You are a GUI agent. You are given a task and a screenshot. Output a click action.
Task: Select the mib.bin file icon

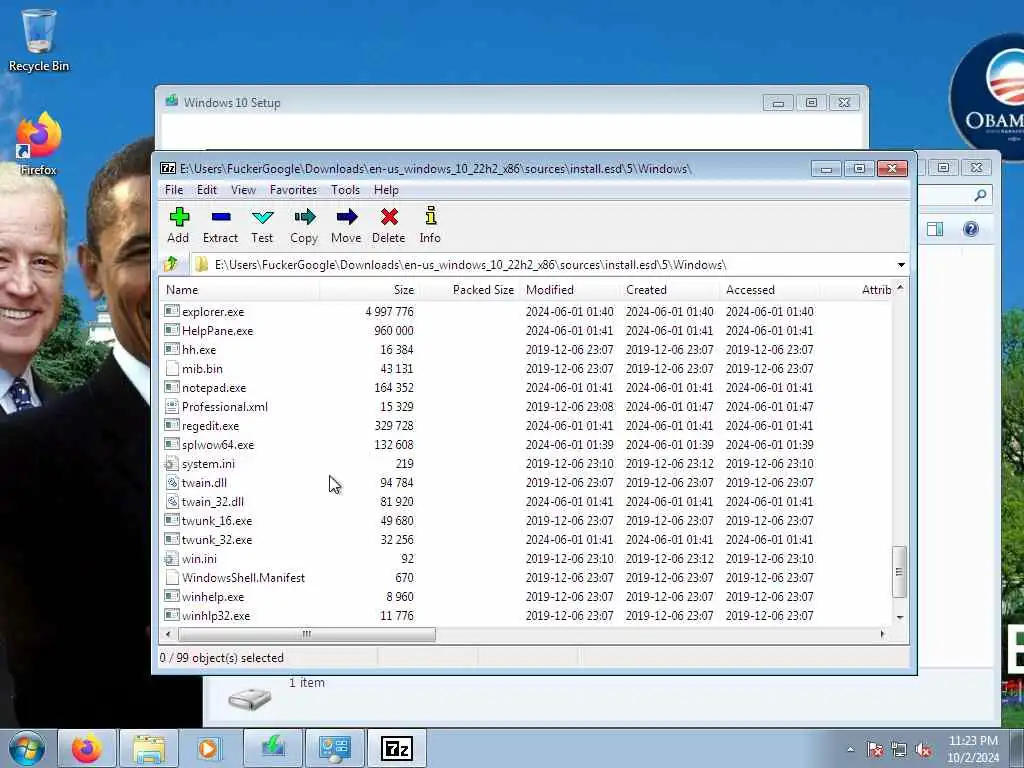click(172, 368)
